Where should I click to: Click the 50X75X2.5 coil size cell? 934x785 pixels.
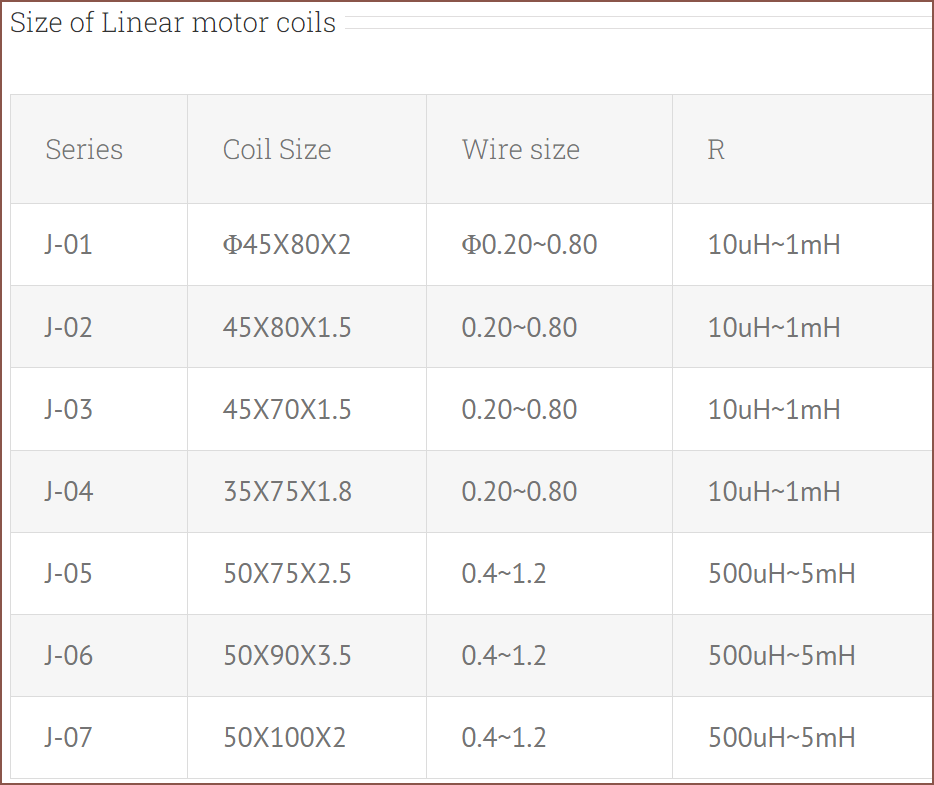(x=287, y=573)
